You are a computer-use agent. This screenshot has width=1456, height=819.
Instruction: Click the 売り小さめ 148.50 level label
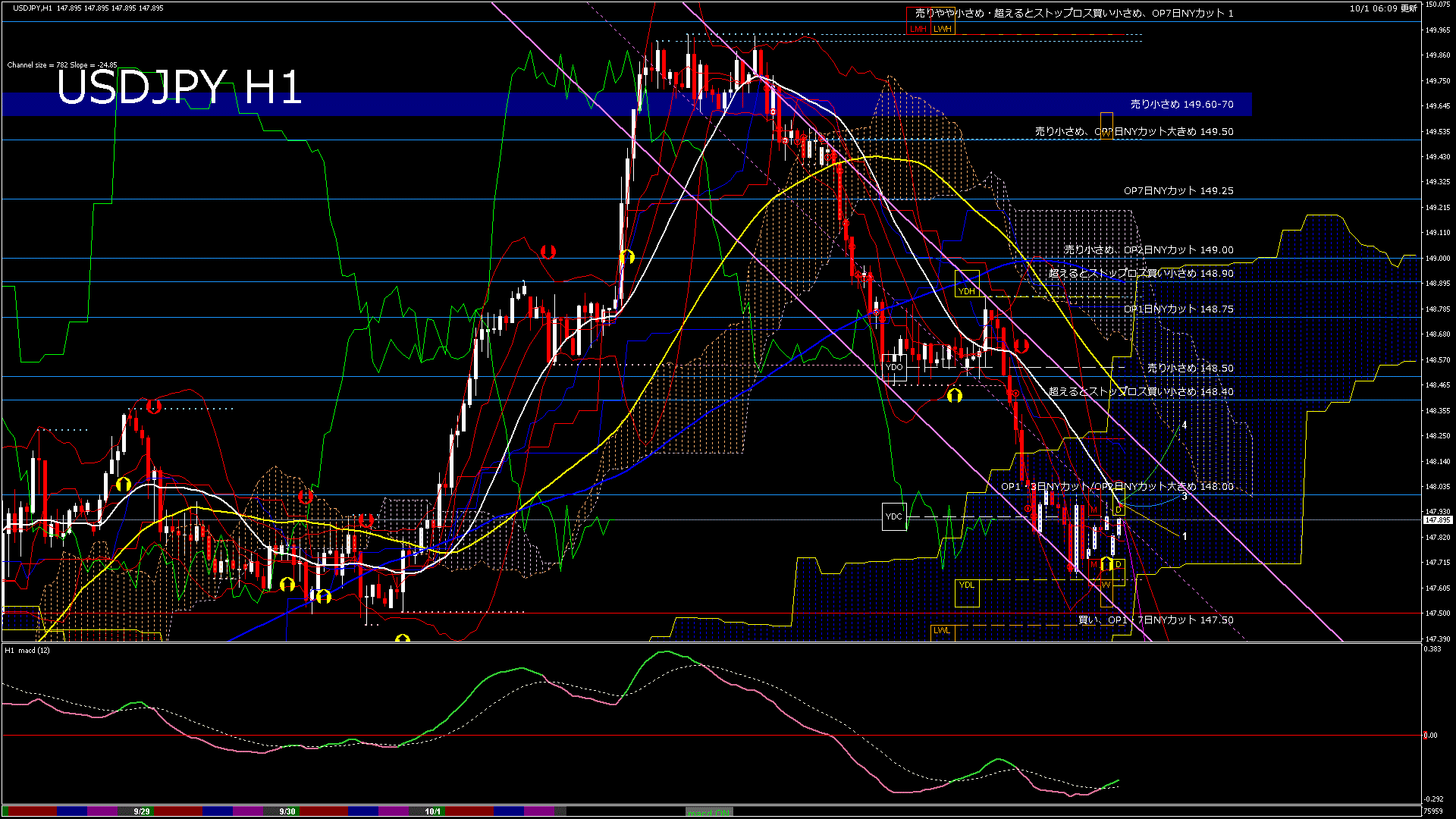click(x=1190, y=369)
